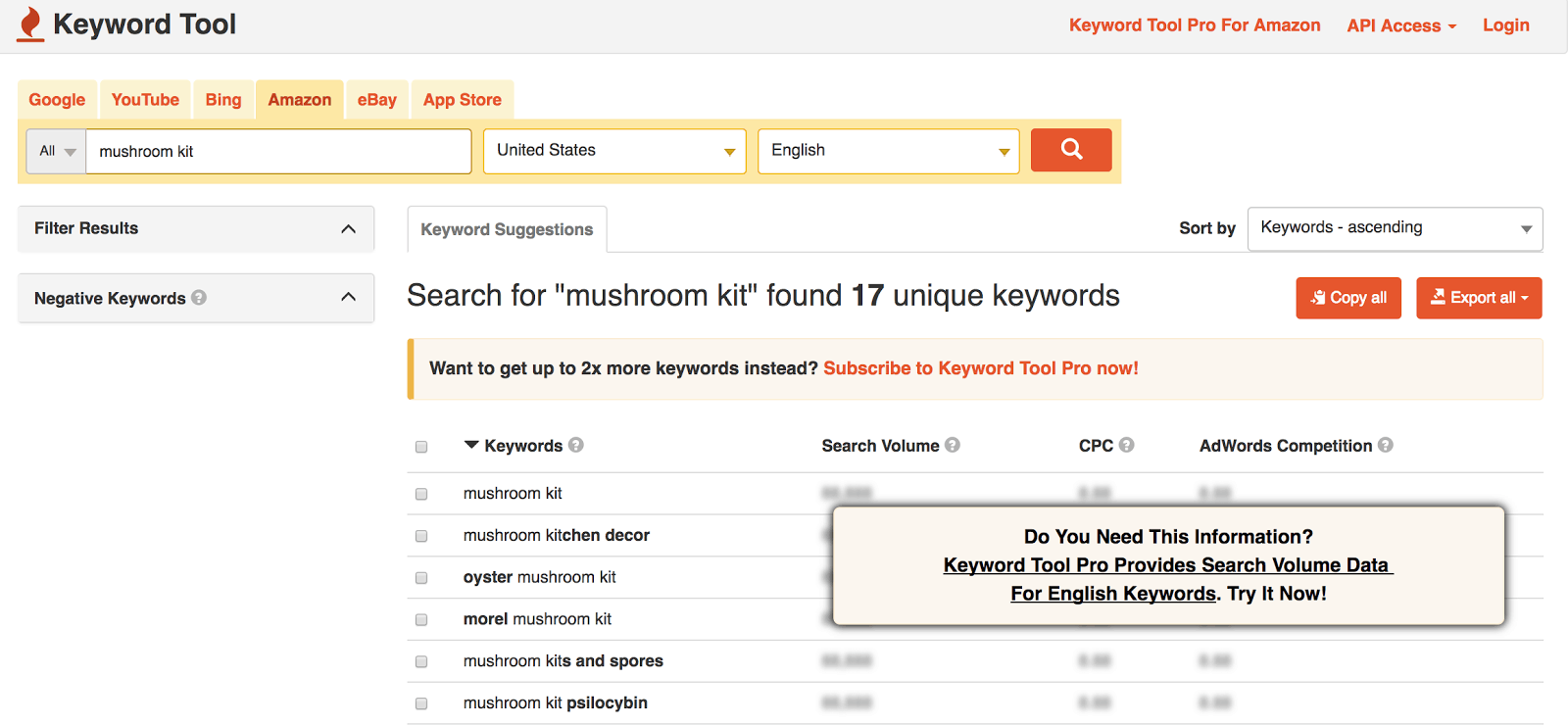1568x726 pixels.
Task: Click help icon beside AdWords Competition header
Action: [1386, 445]
